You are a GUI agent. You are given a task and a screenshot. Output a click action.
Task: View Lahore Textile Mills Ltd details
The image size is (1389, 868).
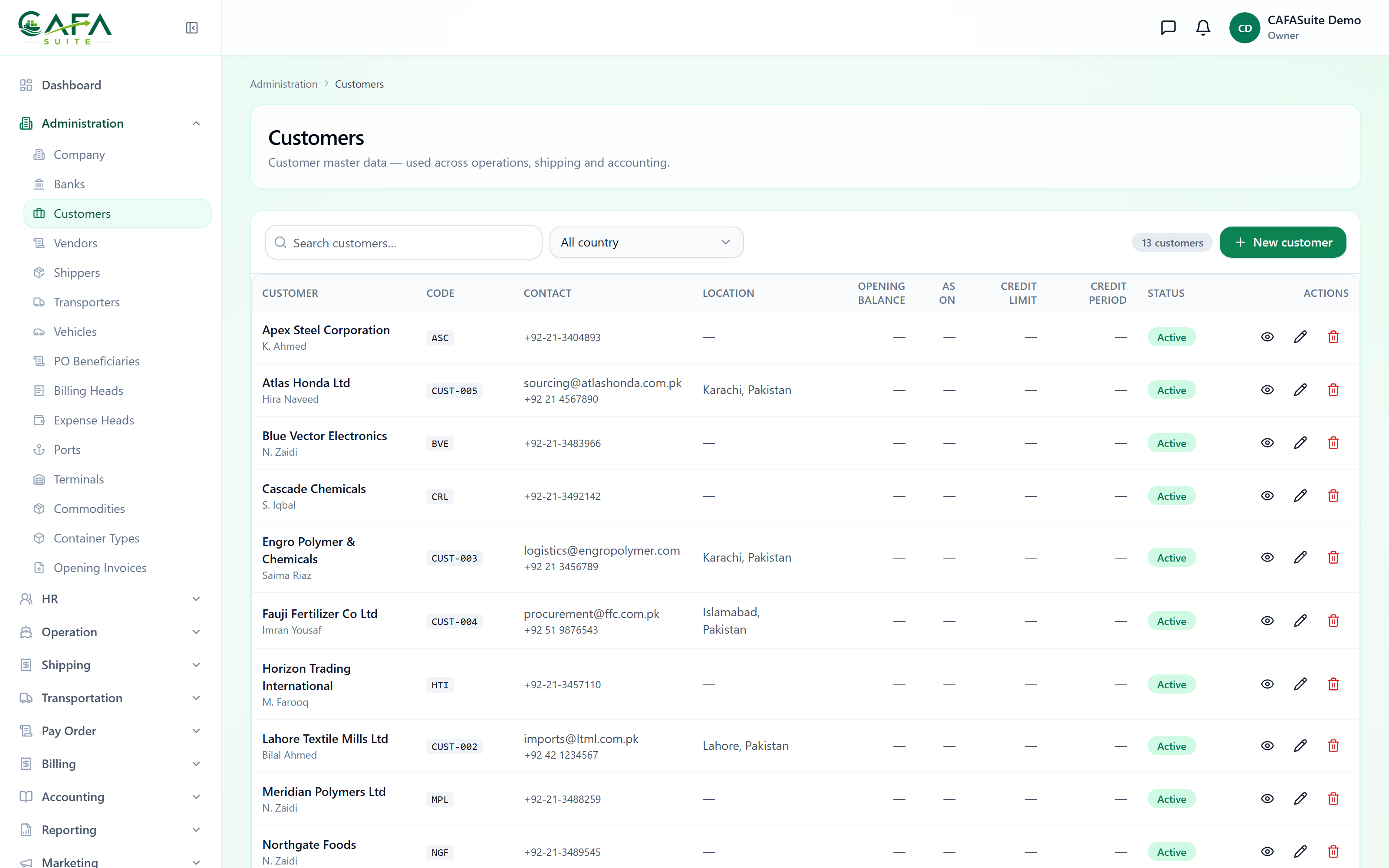point(1267,746)
